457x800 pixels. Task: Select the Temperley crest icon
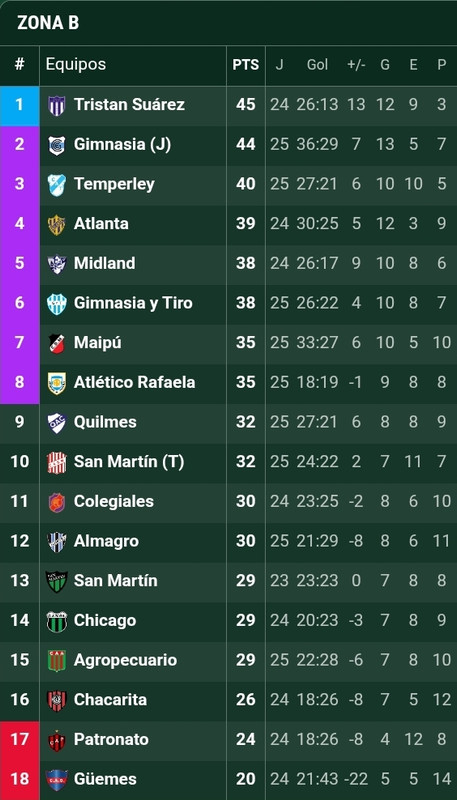pos(57,185)
